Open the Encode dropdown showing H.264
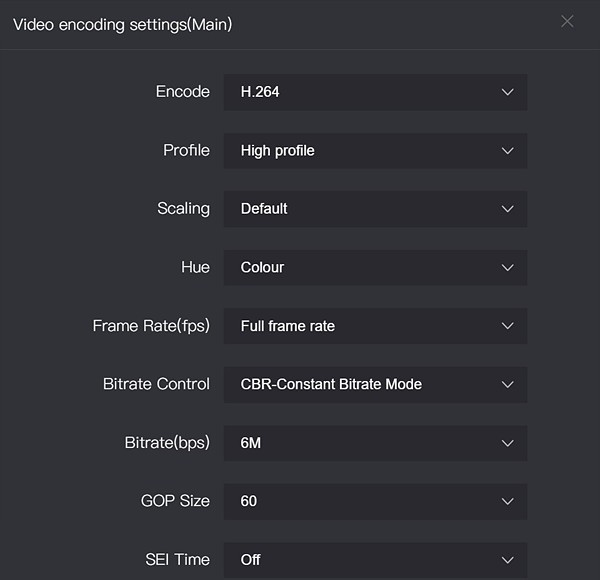Image resolution: width=600 pixels, height=580 pixels. [374, 92]
